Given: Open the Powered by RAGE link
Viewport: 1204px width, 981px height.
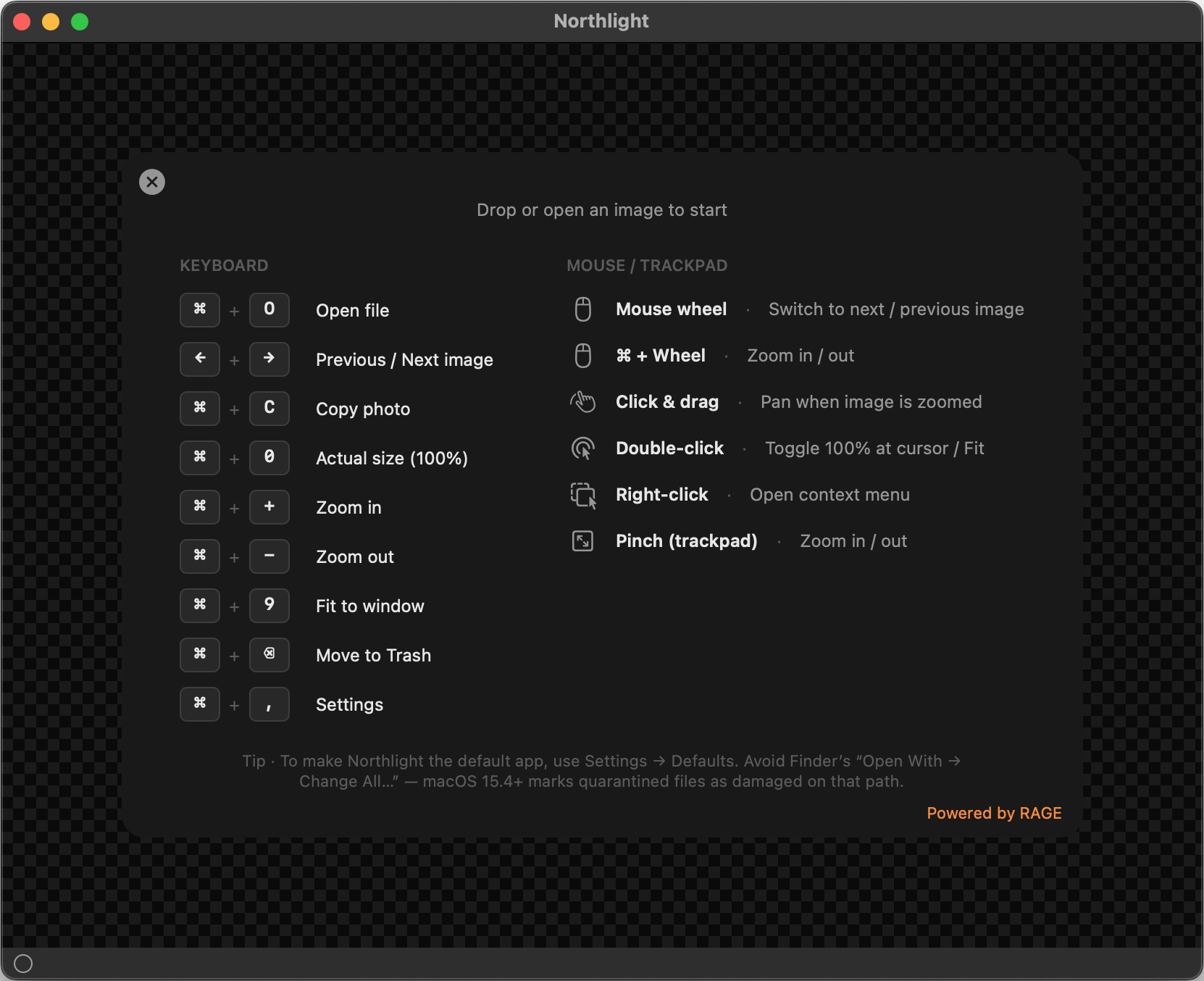Looking at the screenshot, I should point(994,813).
